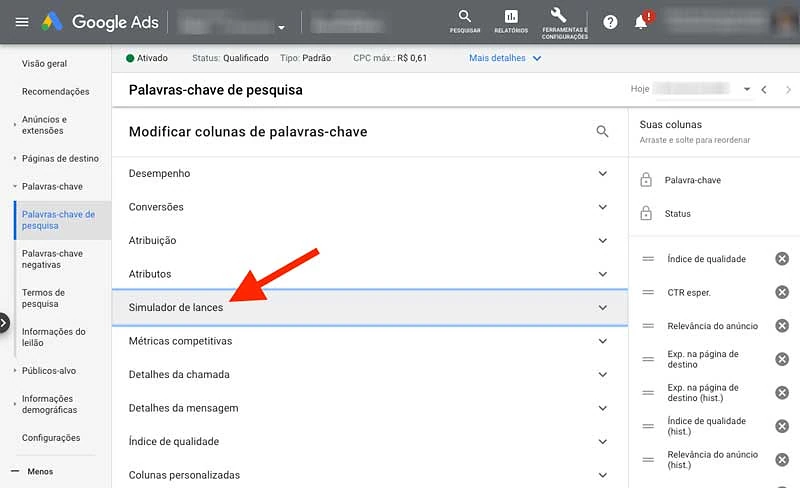Open Termos de pesquisa in sidebar

coord(43,298)
